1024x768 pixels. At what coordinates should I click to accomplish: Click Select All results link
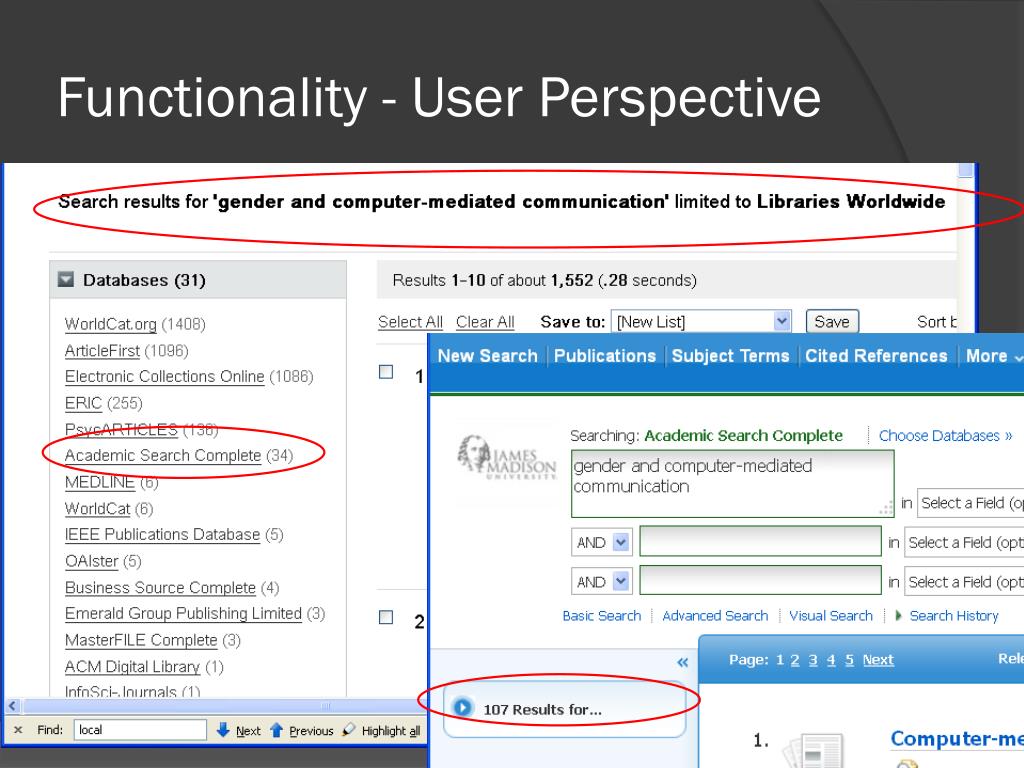coord(410,322)
